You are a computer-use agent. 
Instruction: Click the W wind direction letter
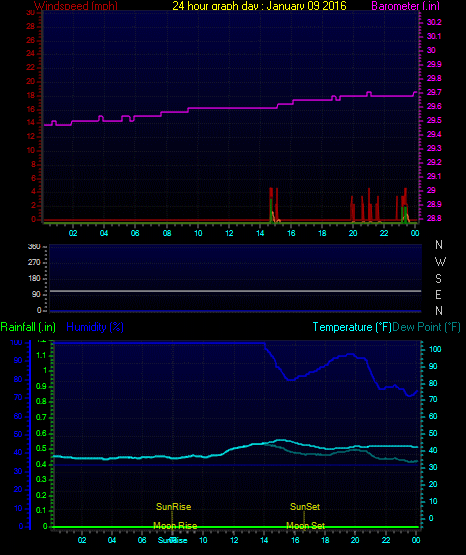tap(440, 262)
